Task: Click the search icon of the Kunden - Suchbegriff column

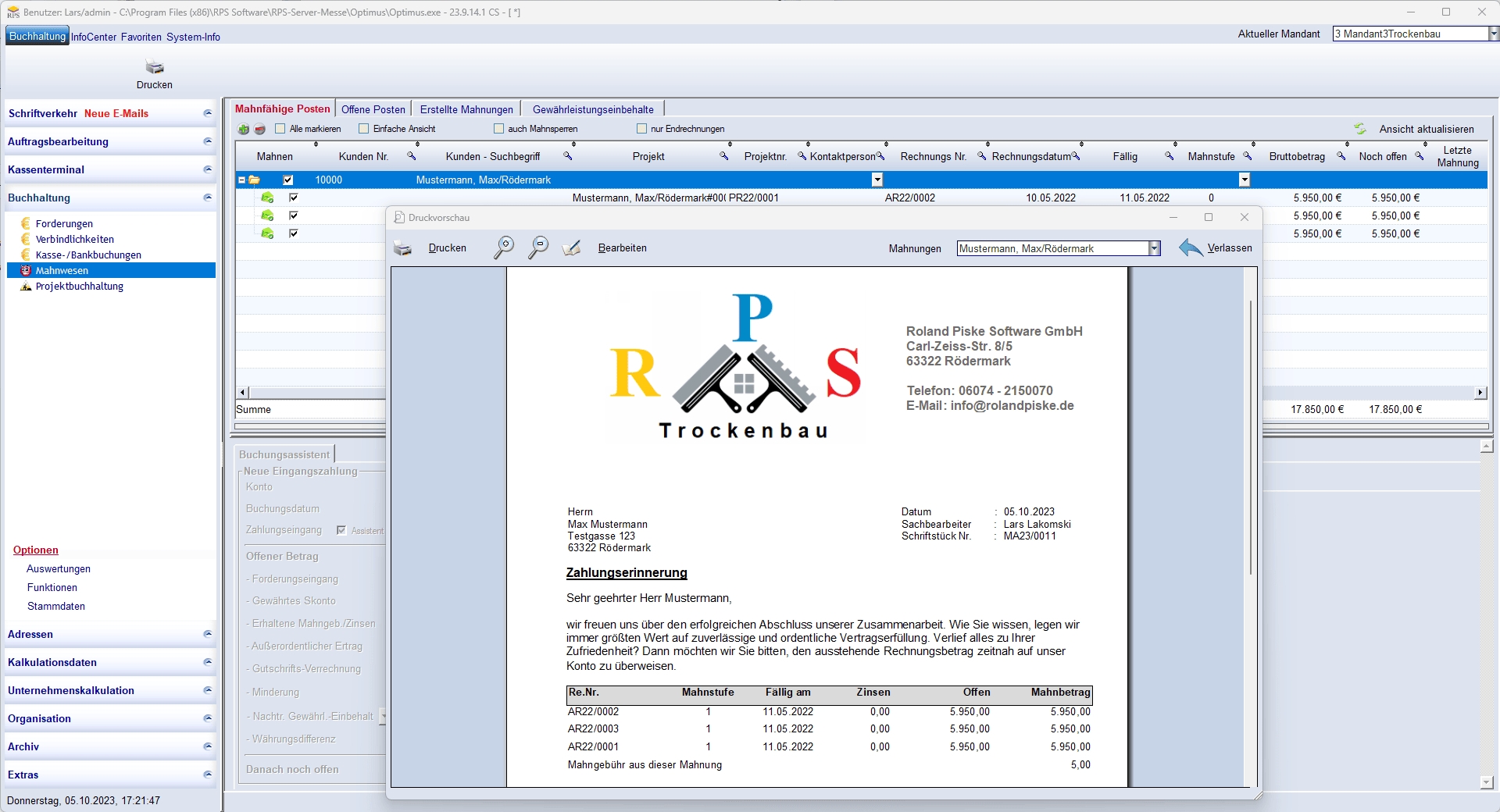Action: coord(568,156)
